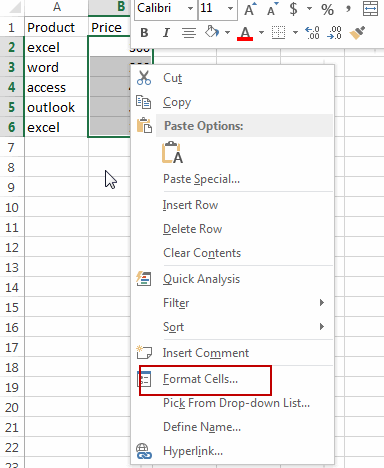Select row 10 header
384x468 pixels.
point(12,207)
